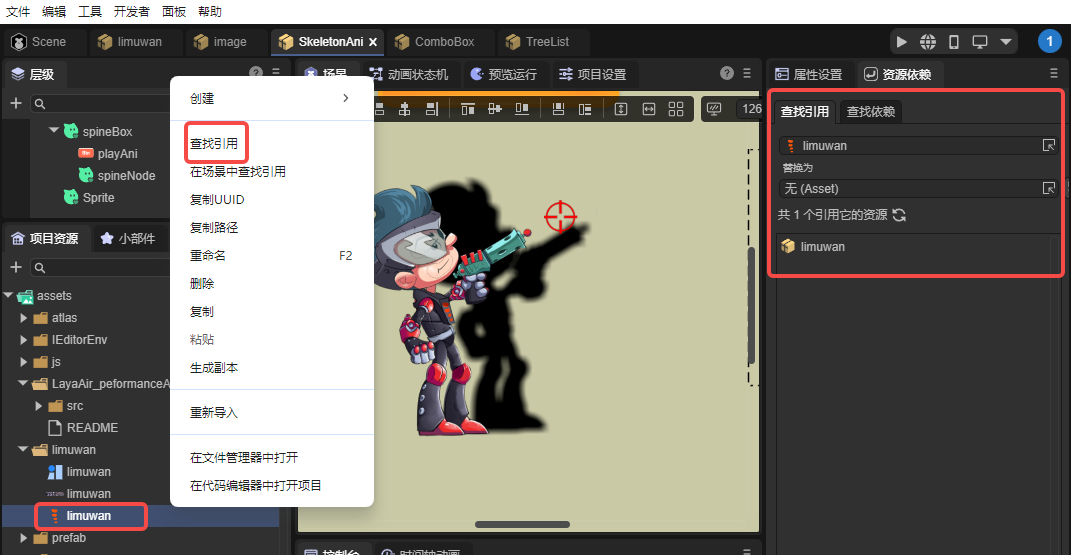Screen dimensions: 1071x555
Task: Open the 帮助 menu in menu bar
Action: point(210,12)
